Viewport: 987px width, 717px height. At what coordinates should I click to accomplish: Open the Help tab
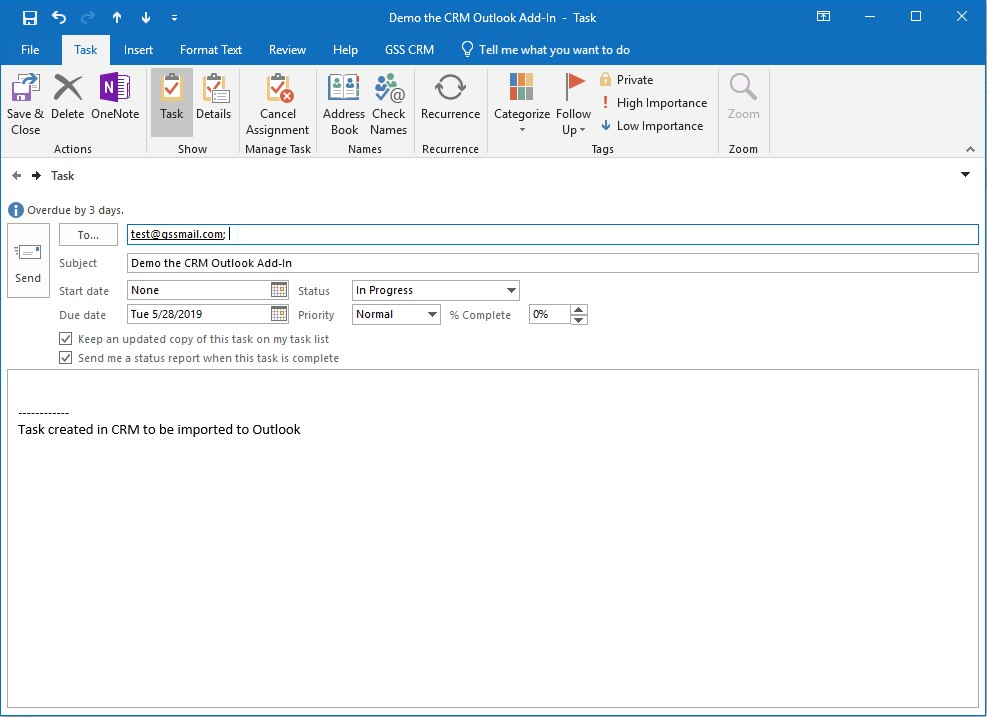coord(345,50)
